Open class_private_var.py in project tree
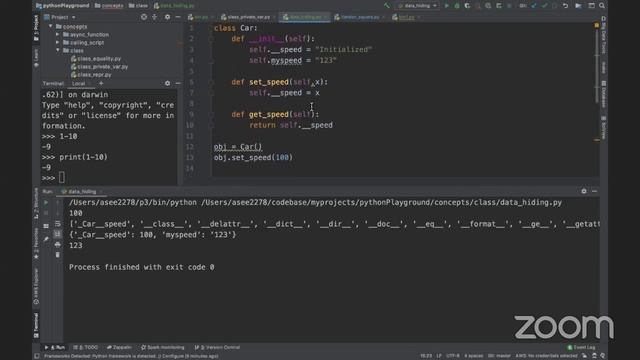Viewport: 640px width, 360px height. pos(99,67)
